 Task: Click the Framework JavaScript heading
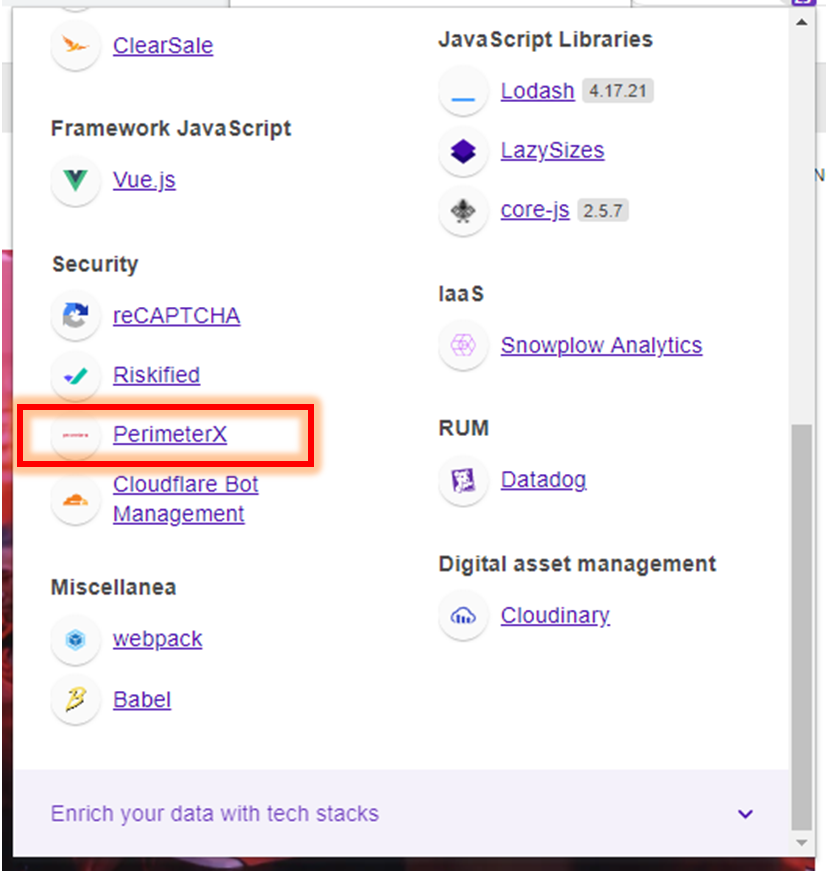(171, 128)
